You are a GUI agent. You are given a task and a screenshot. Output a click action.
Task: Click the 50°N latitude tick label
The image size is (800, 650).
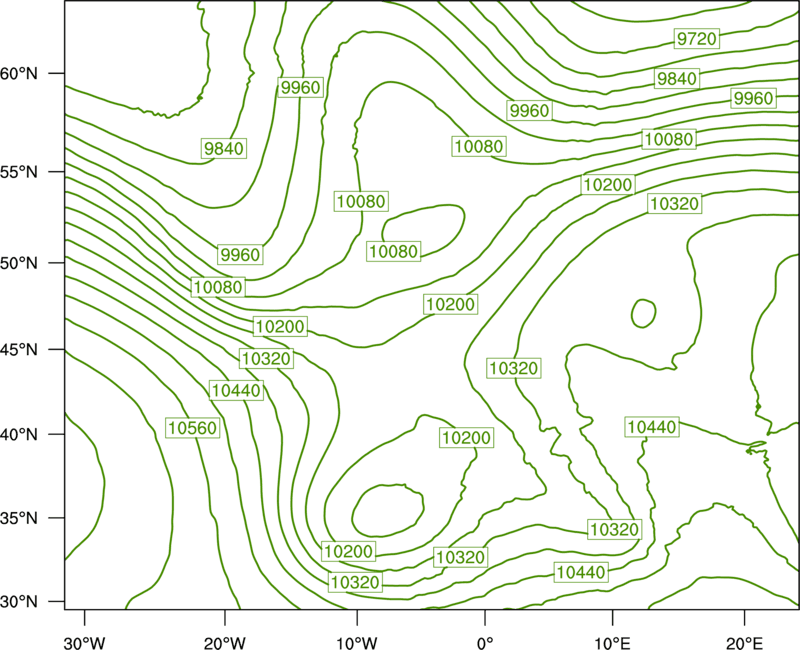pos(19,263)
